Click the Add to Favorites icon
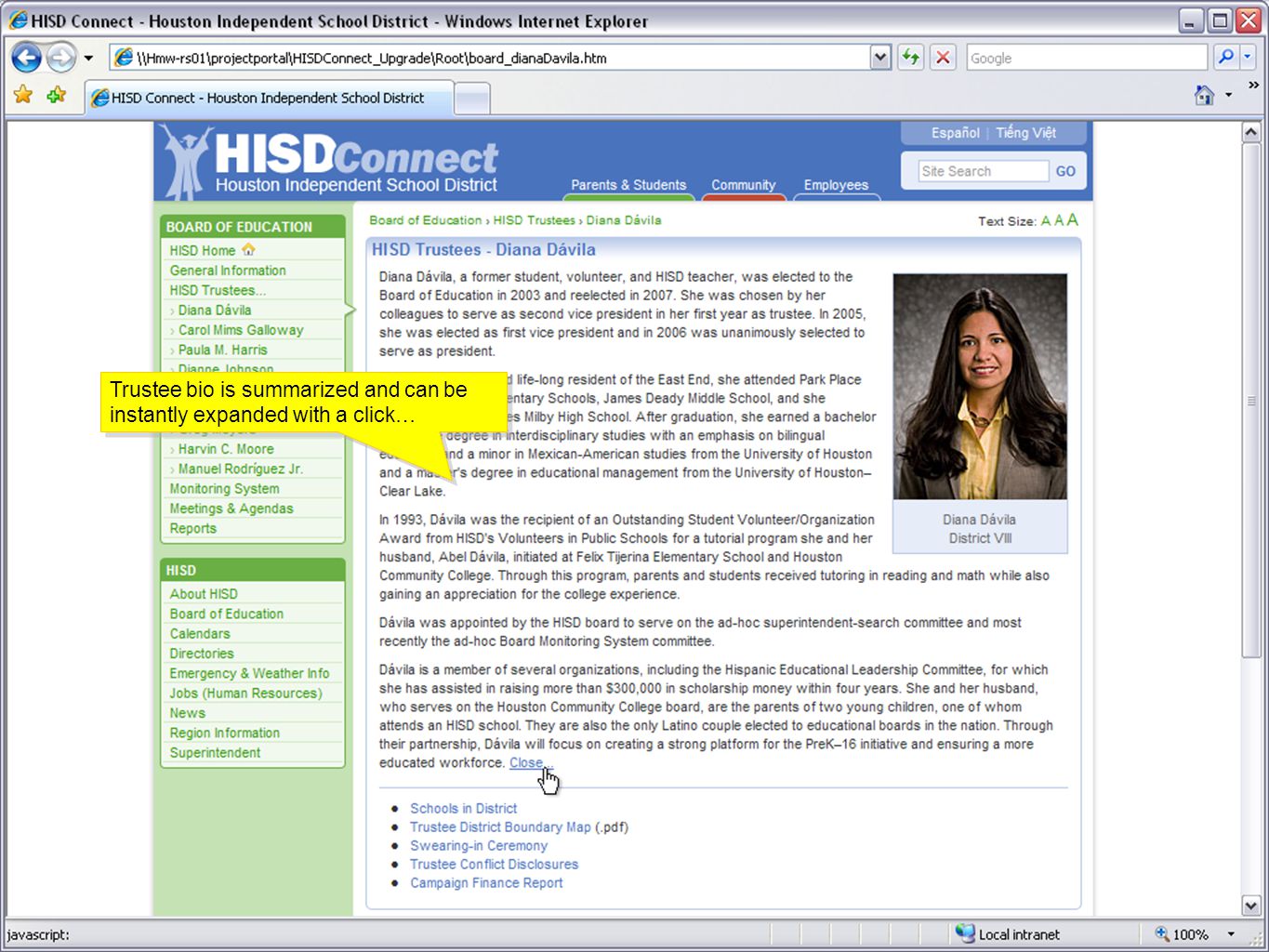This screenshot has width=1269, height=952. 57,95
